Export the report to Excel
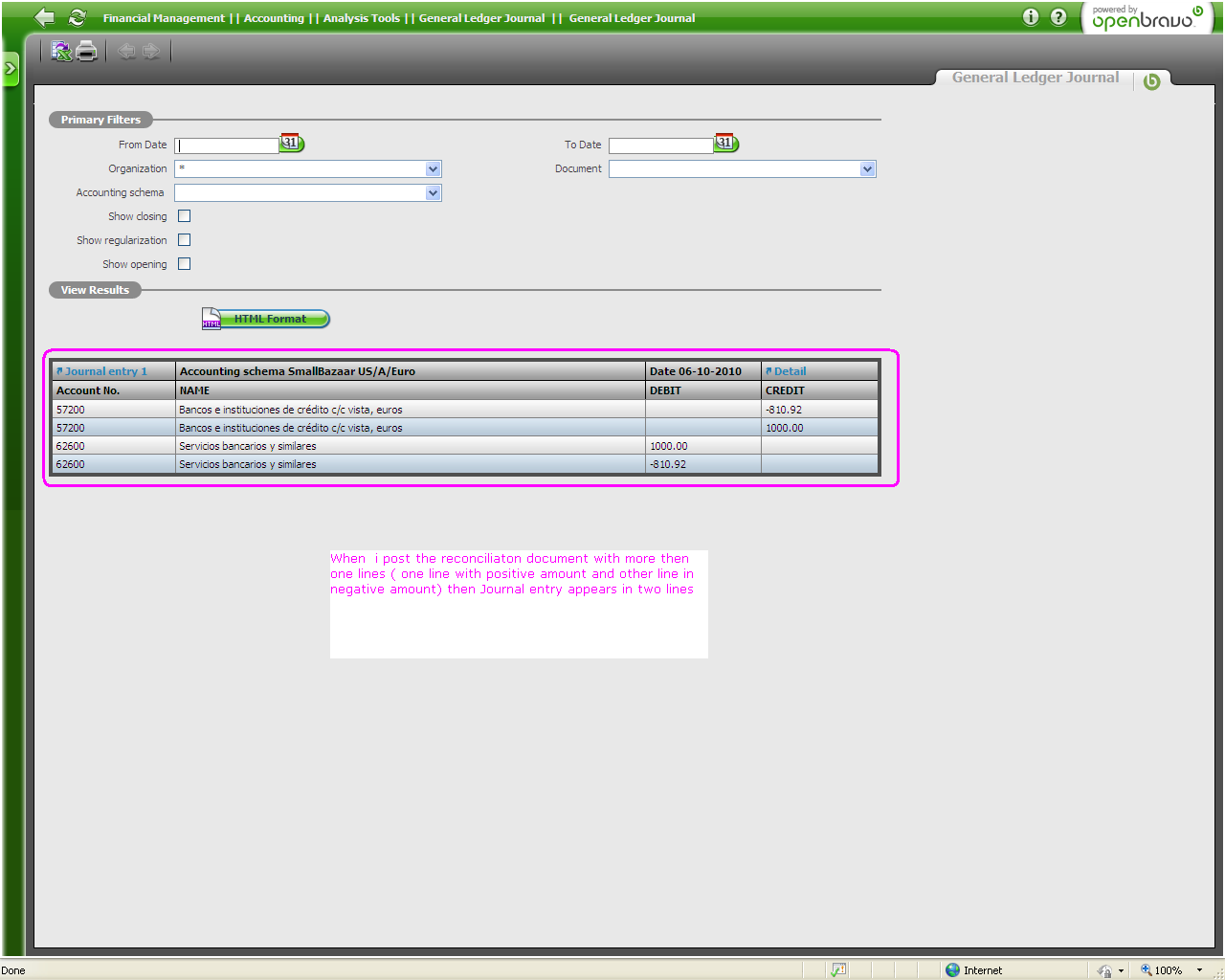This screenshot has width=1225, height=980. coord(61,51)
